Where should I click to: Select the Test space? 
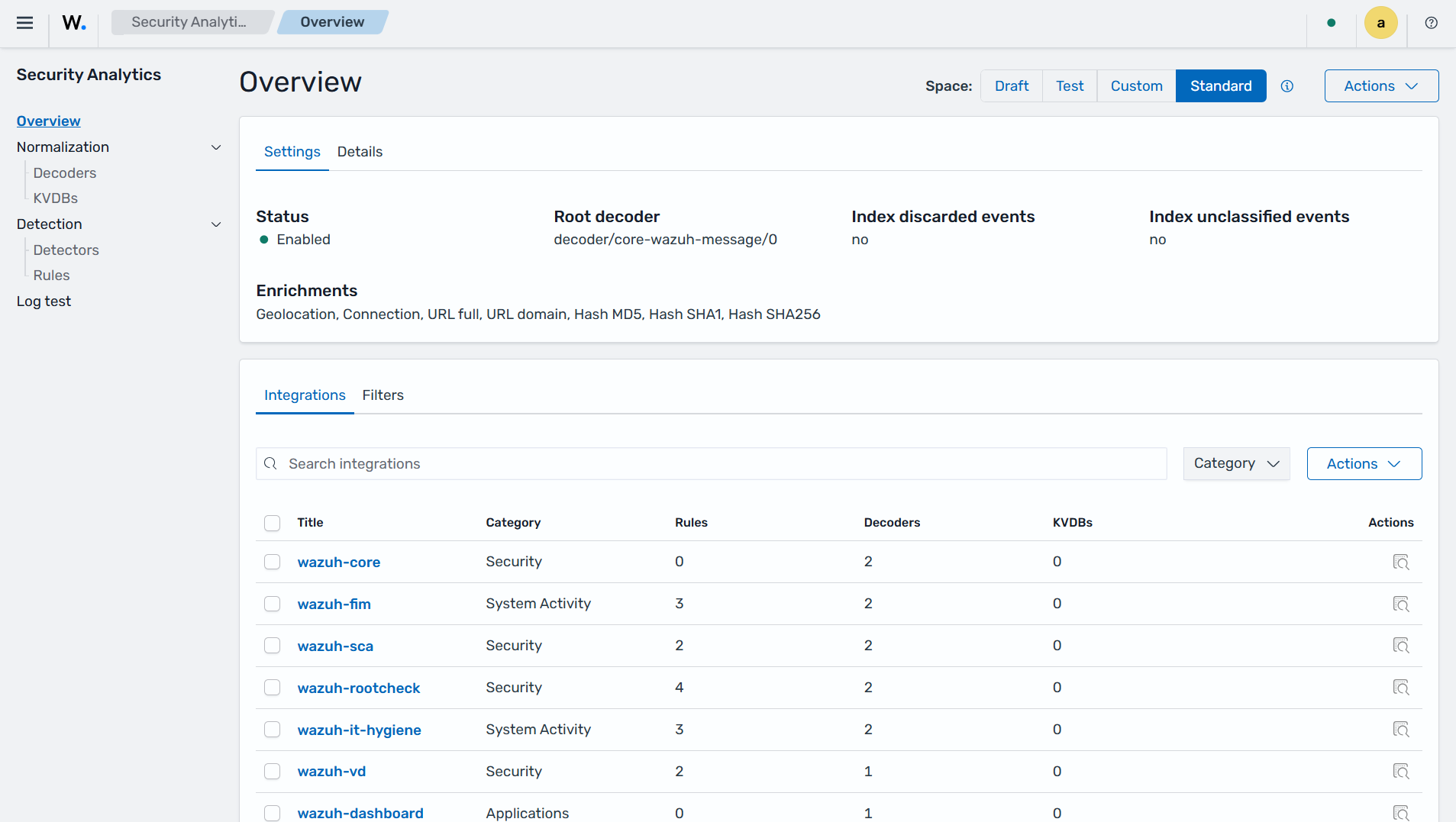tap(1069, 86)
